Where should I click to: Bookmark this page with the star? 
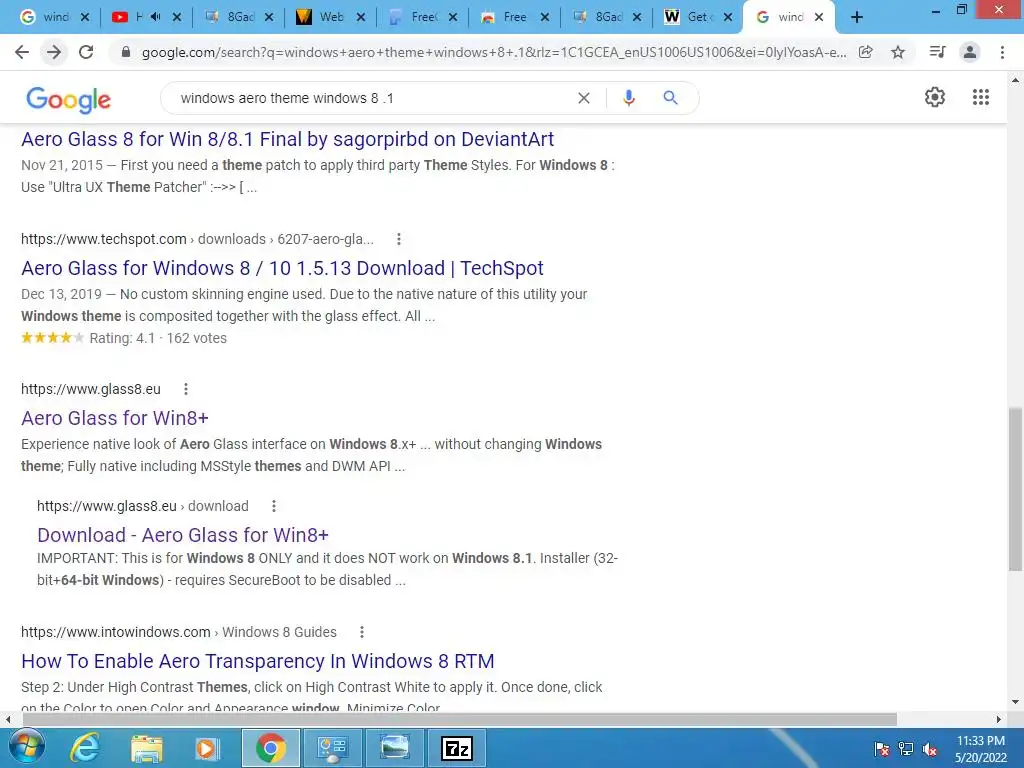(x=898, y=52)
